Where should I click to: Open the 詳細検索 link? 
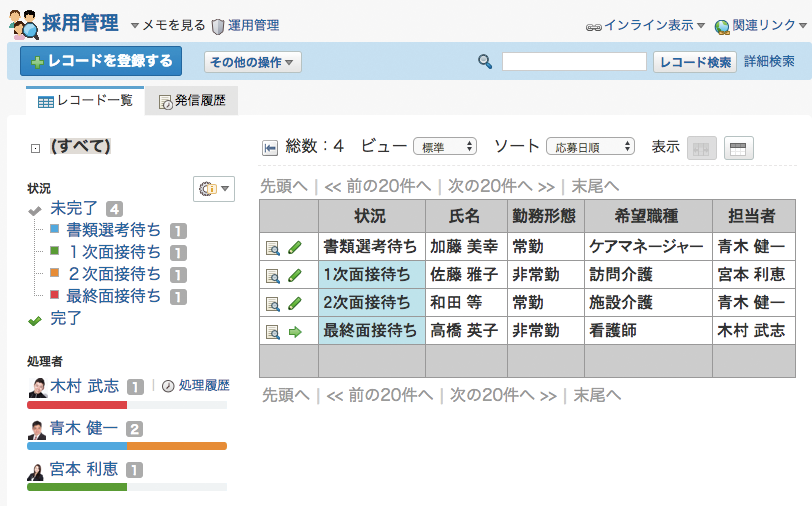769,61
